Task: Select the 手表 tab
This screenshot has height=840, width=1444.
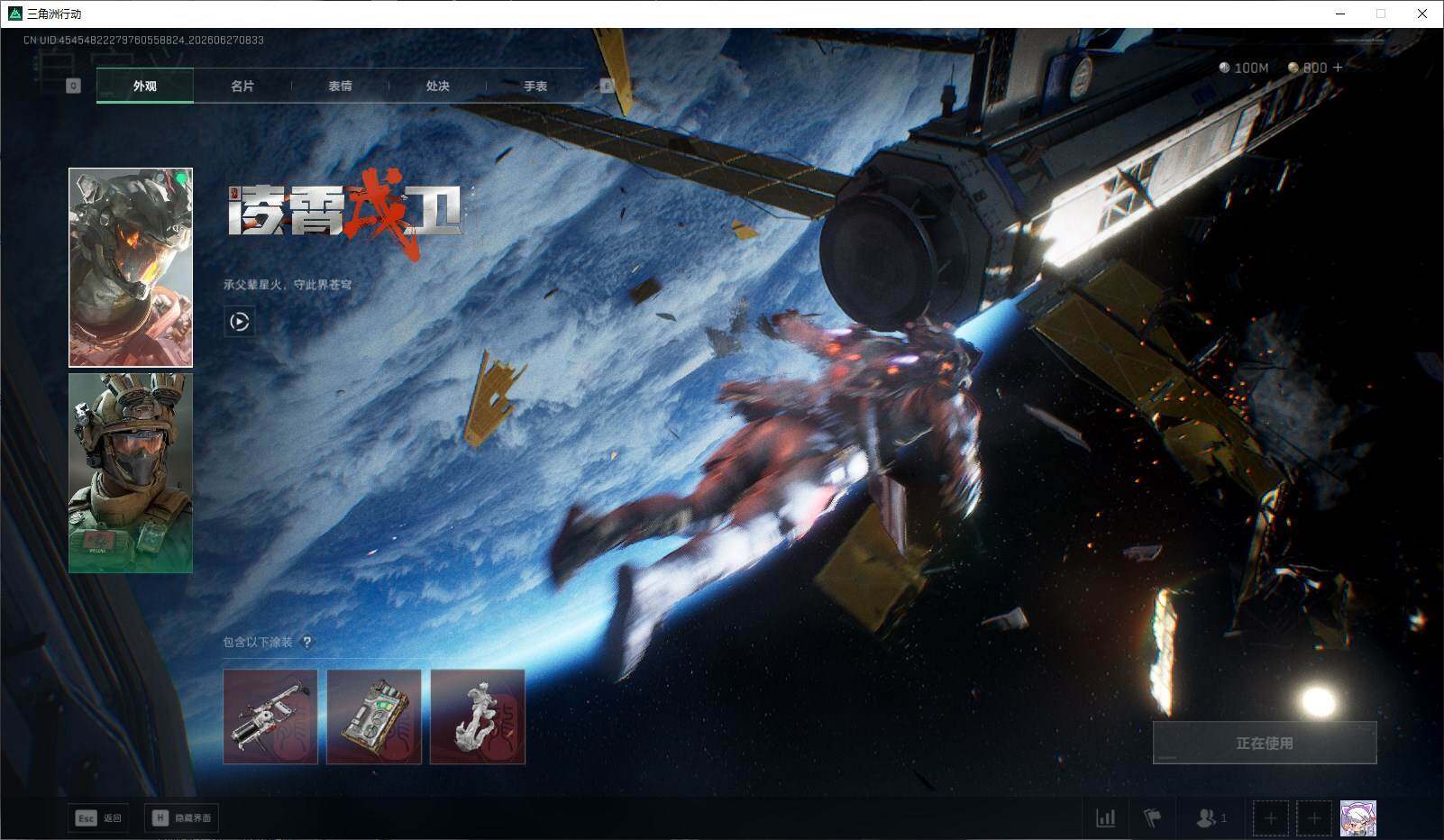Action: [535, 86]
